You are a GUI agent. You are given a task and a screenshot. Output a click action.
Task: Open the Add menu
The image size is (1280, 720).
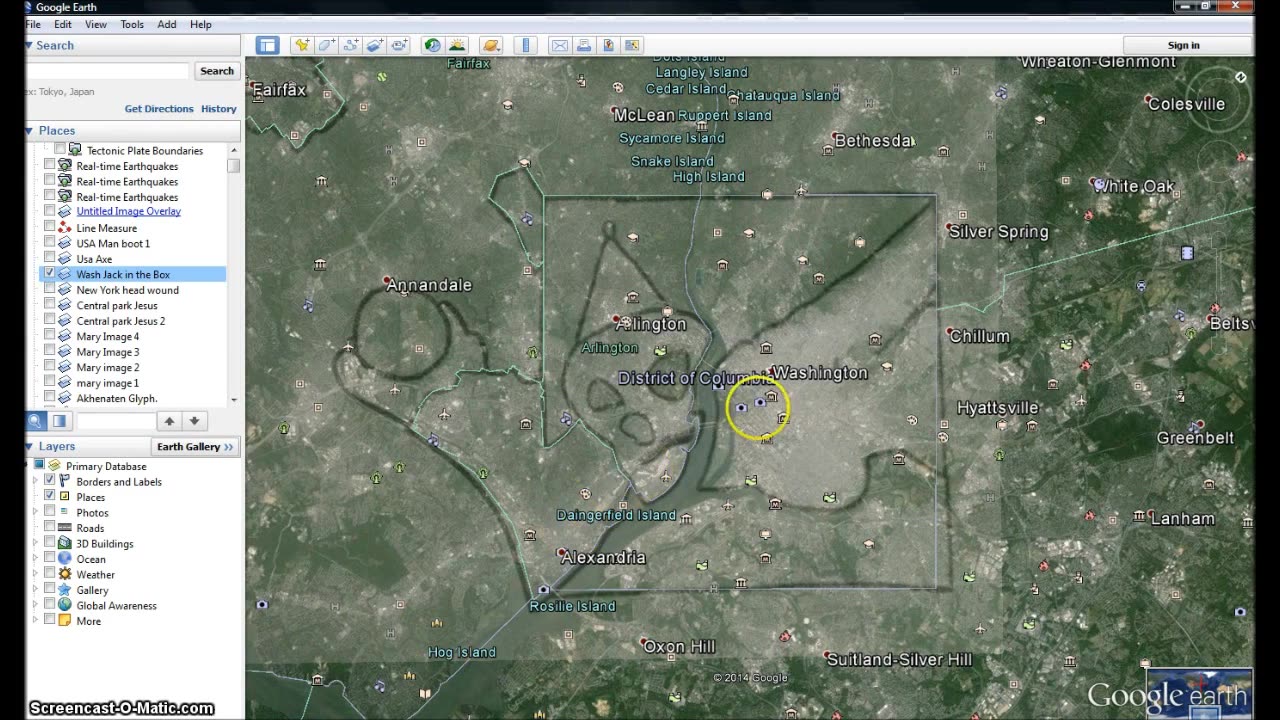[167, 24]
